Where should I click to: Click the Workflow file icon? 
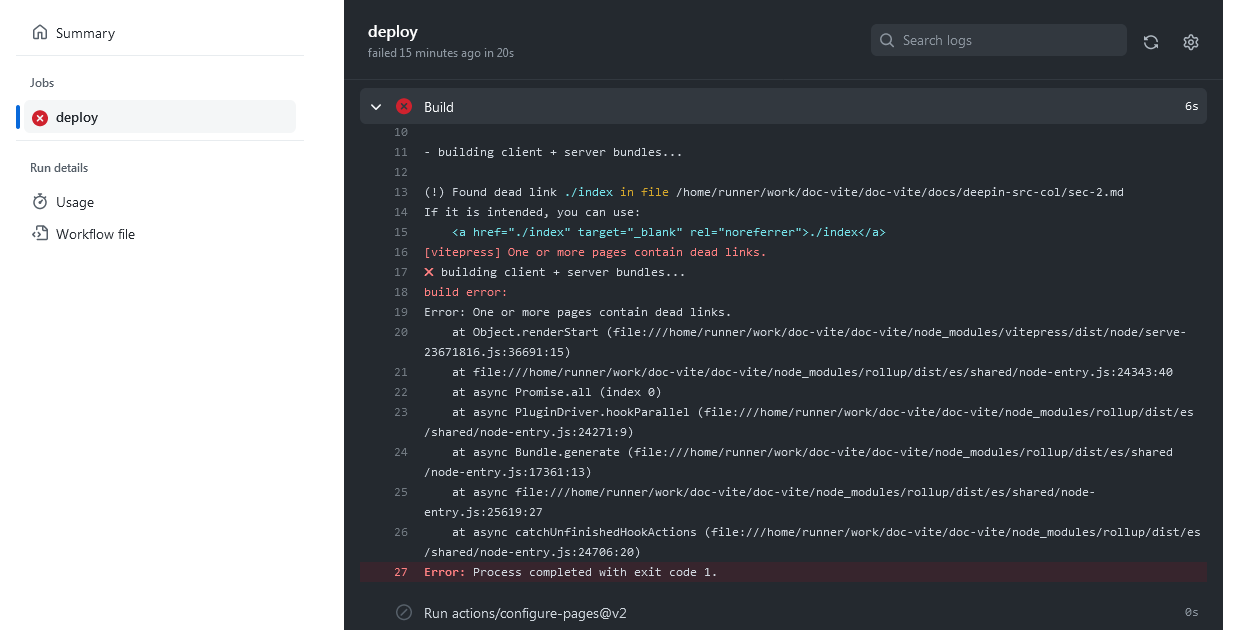pos(40,234)
